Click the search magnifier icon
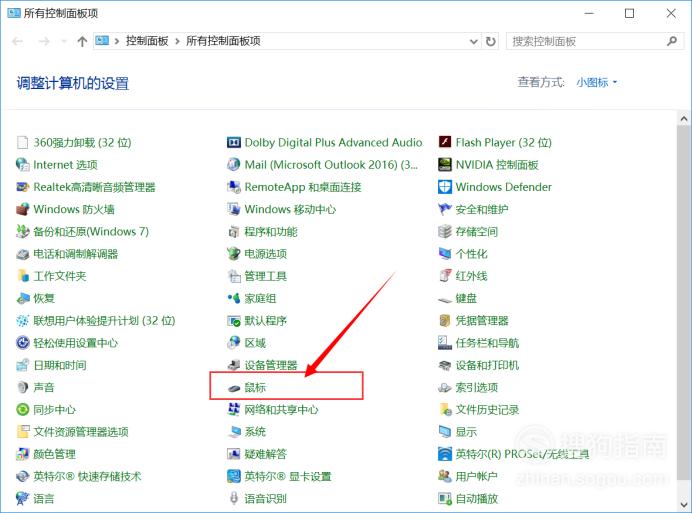 point(672,41)
